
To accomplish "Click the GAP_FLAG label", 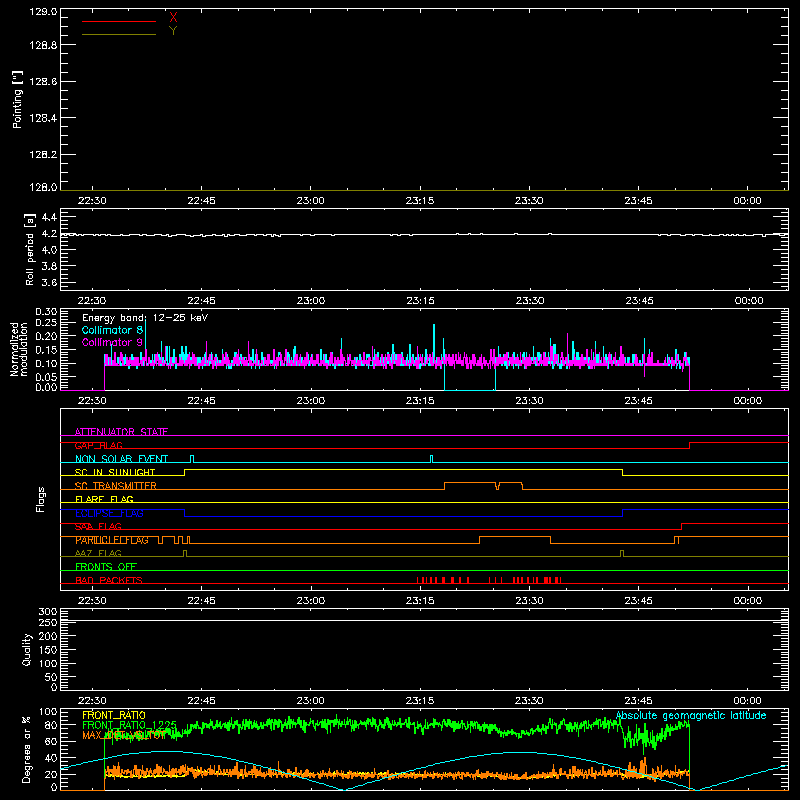I will point(99,445).
